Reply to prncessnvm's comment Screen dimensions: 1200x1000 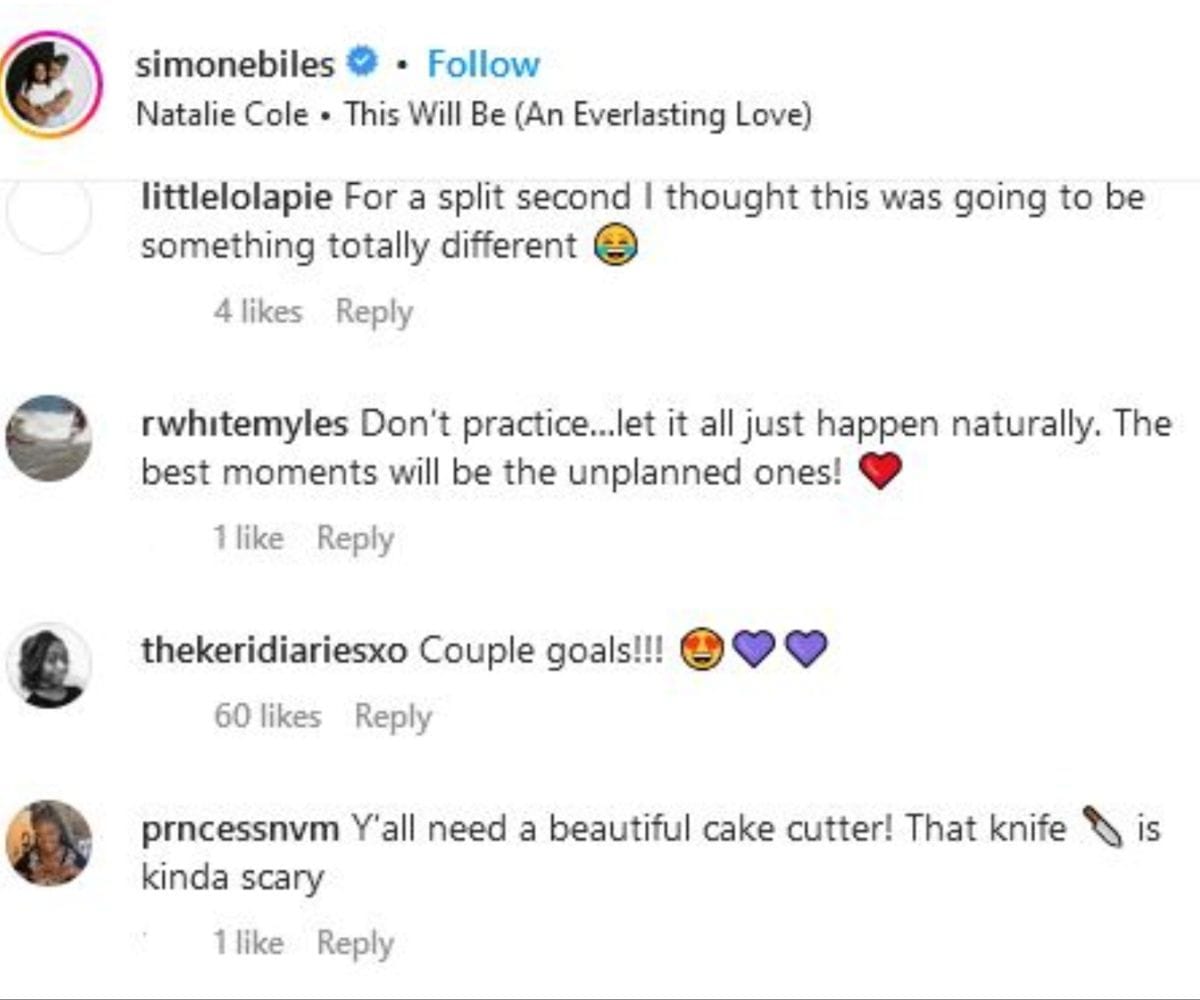coord(355,941)
